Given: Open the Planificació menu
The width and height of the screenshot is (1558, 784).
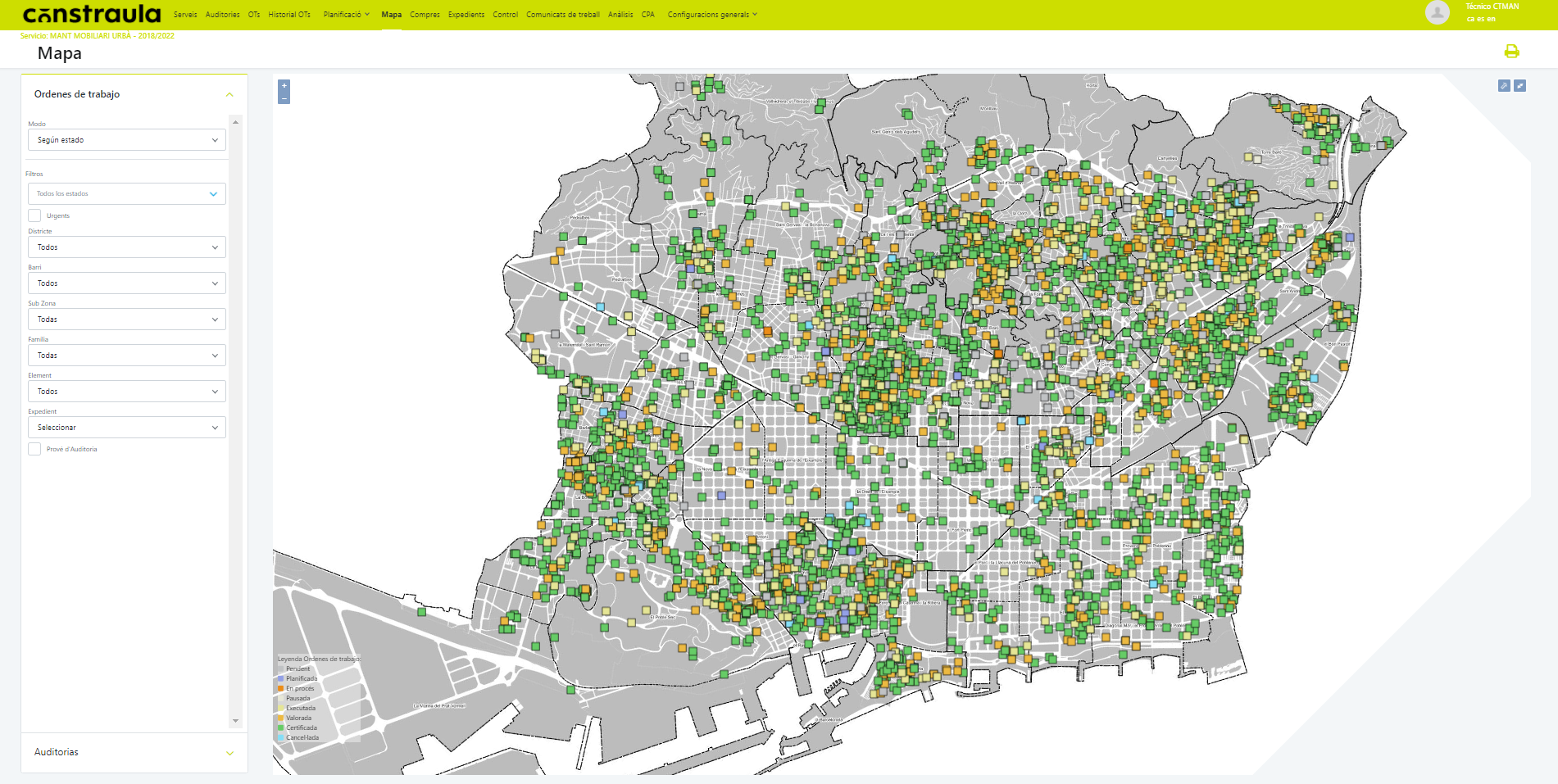Looking at the screenshot, I should pyautogui.click(x=346, y=15).
